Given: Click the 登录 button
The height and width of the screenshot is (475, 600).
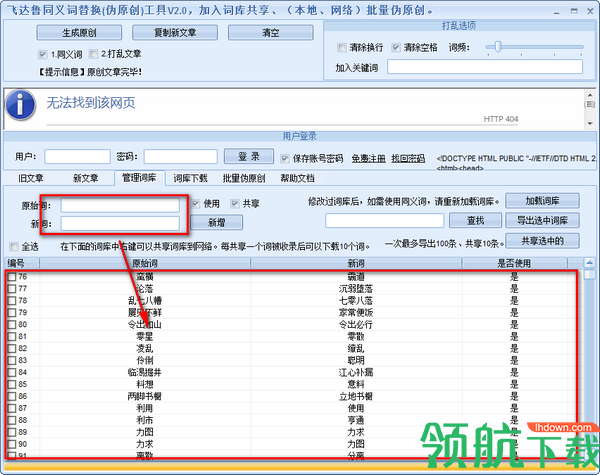Looking at the screenshot, I should coord(249,156).
